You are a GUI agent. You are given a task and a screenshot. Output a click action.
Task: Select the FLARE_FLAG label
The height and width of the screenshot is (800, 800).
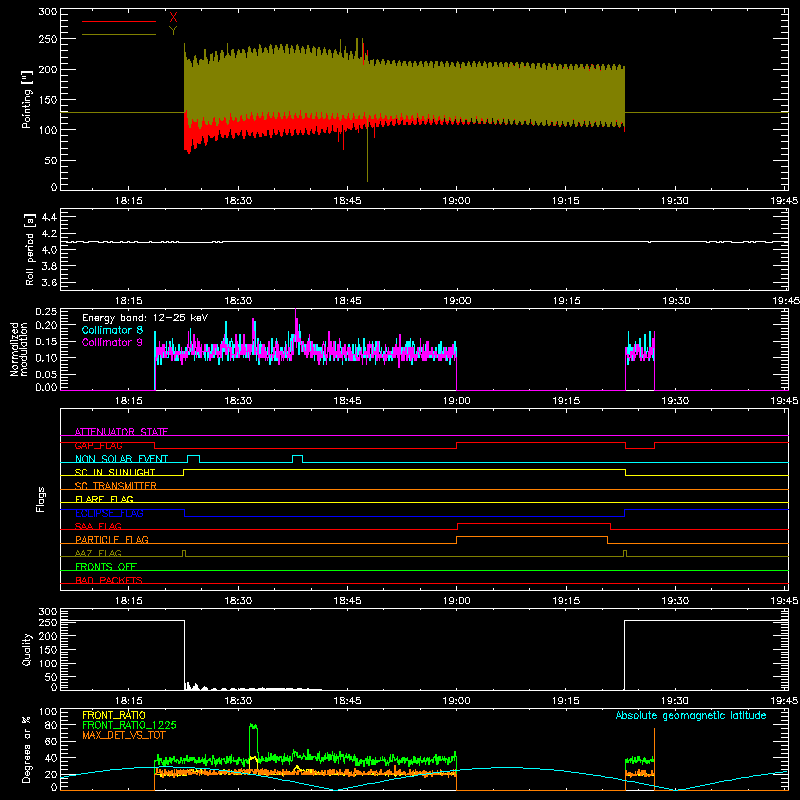tap(104, 499)
